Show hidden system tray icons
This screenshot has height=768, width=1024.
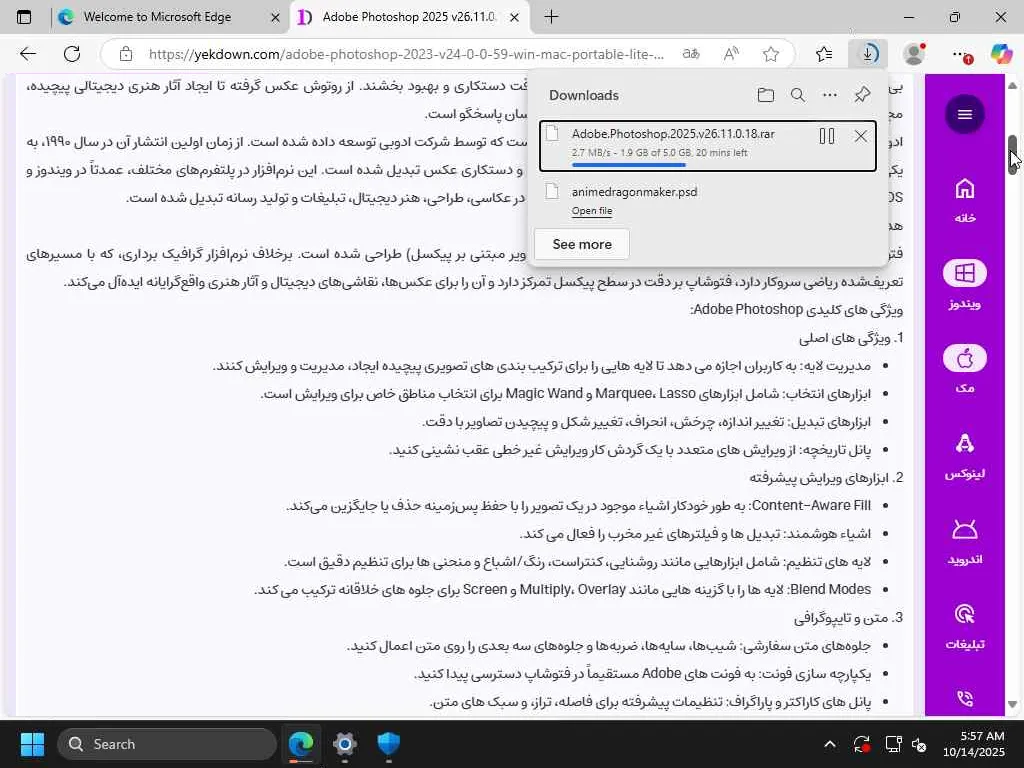829,744
